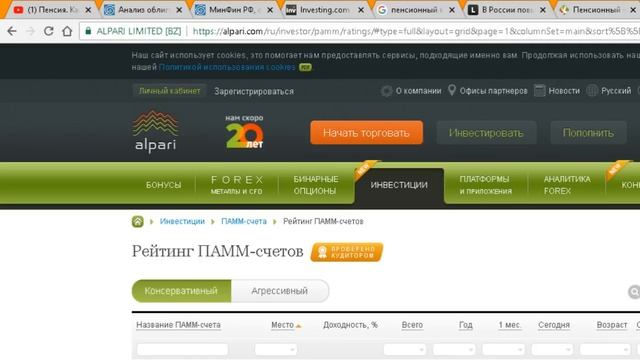640x360 pixels.
Task: Open the Аналитика Forex menu
Action: pos(567,185)
